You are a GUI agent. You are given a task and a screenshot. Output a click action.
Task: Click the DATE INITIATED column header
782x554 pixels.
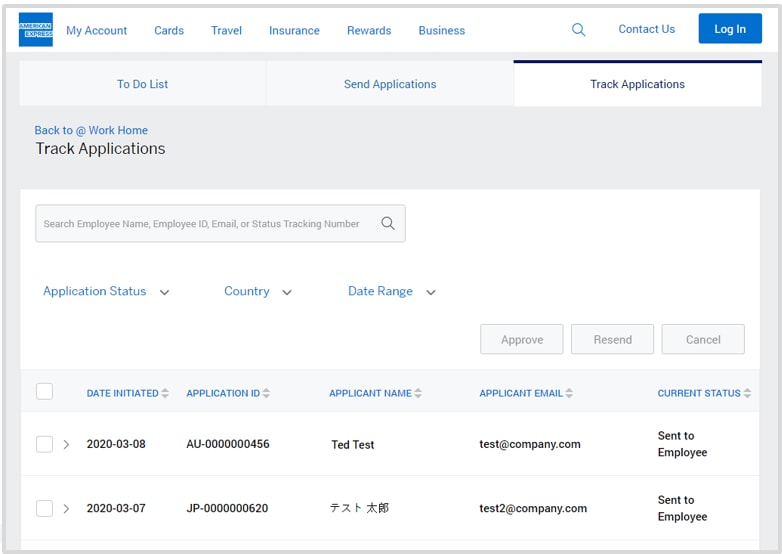(x=122, y=393)
